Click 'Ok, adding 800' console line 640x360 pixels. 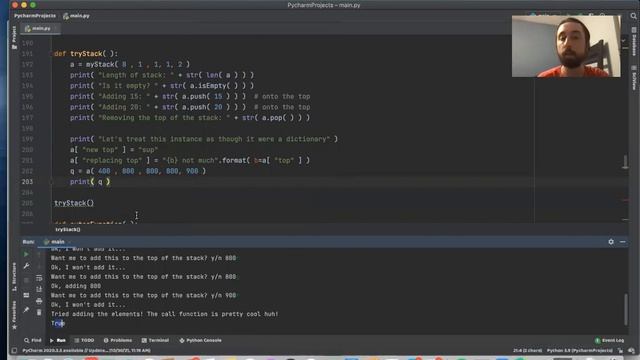click(76, 286)
